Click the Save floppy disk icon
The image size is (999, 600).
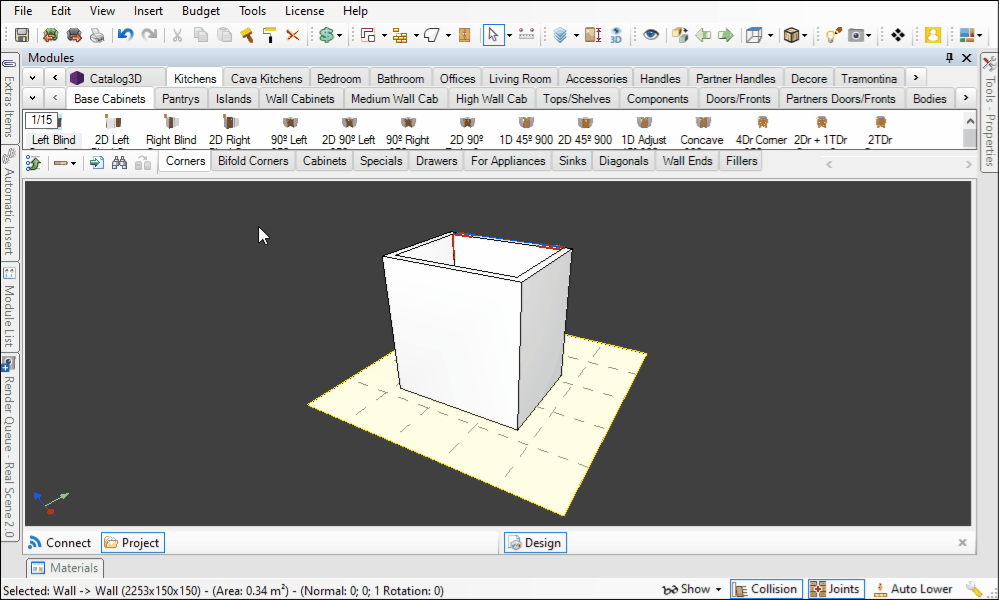[x=21, y=35]
